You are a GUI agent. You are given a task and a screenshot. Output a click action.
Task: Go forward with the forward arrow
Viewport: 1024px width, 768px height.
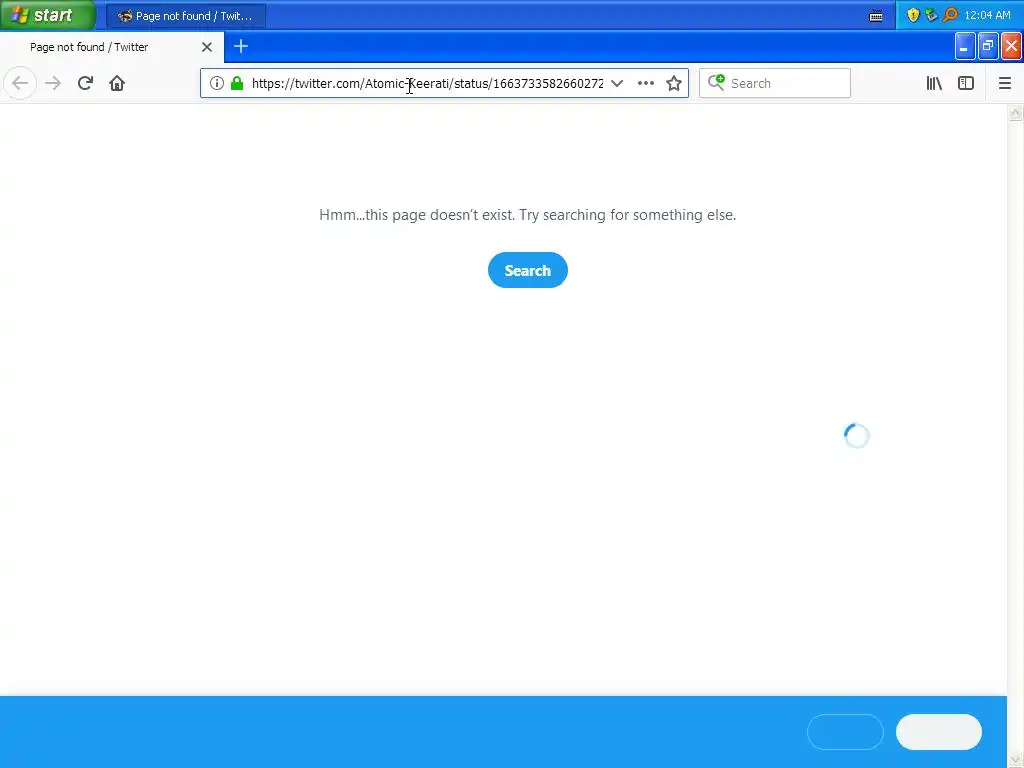click(53, 83)
